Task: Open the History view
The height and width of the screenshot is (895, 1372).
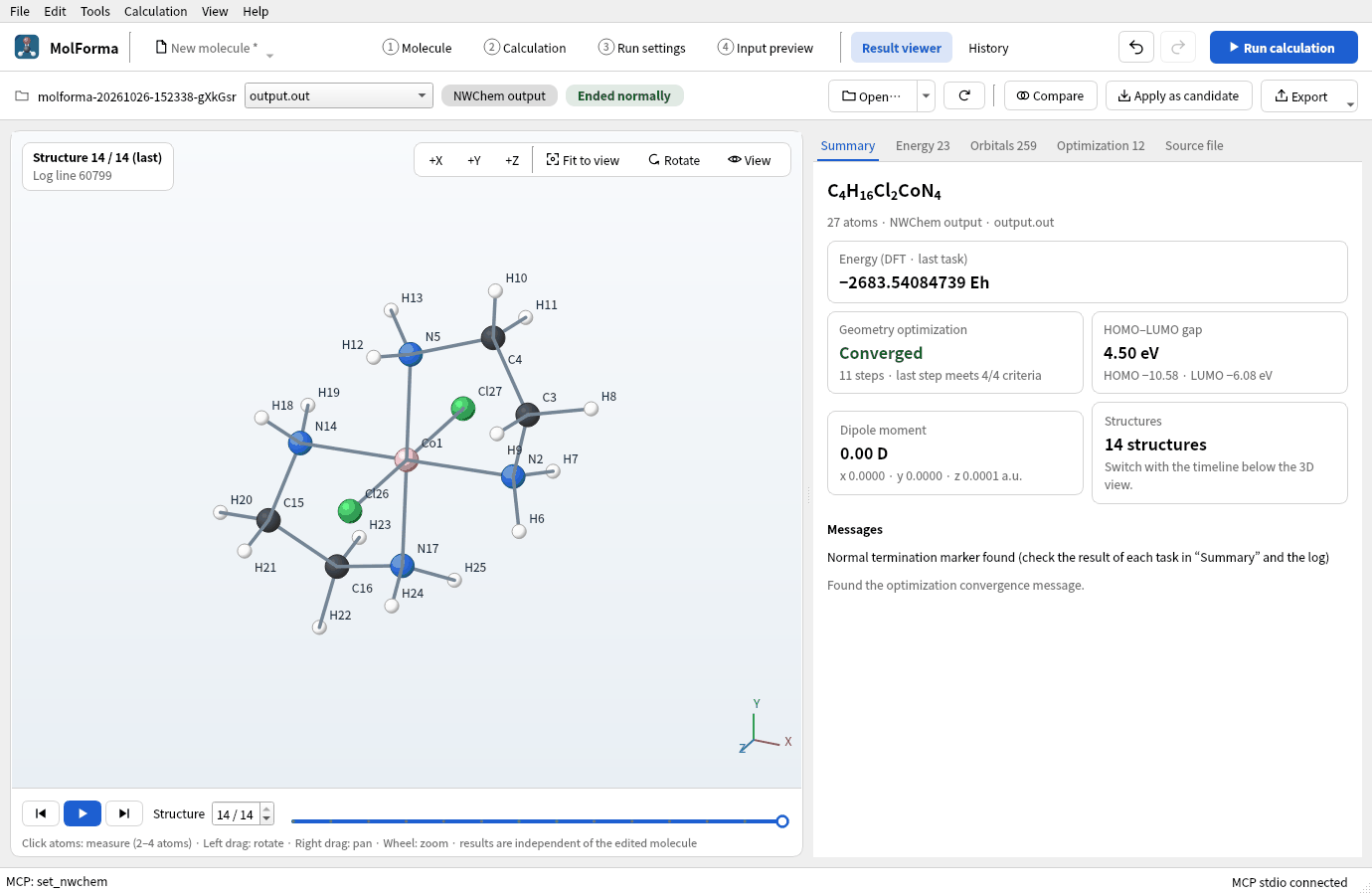Action: [x=988, y=48]
